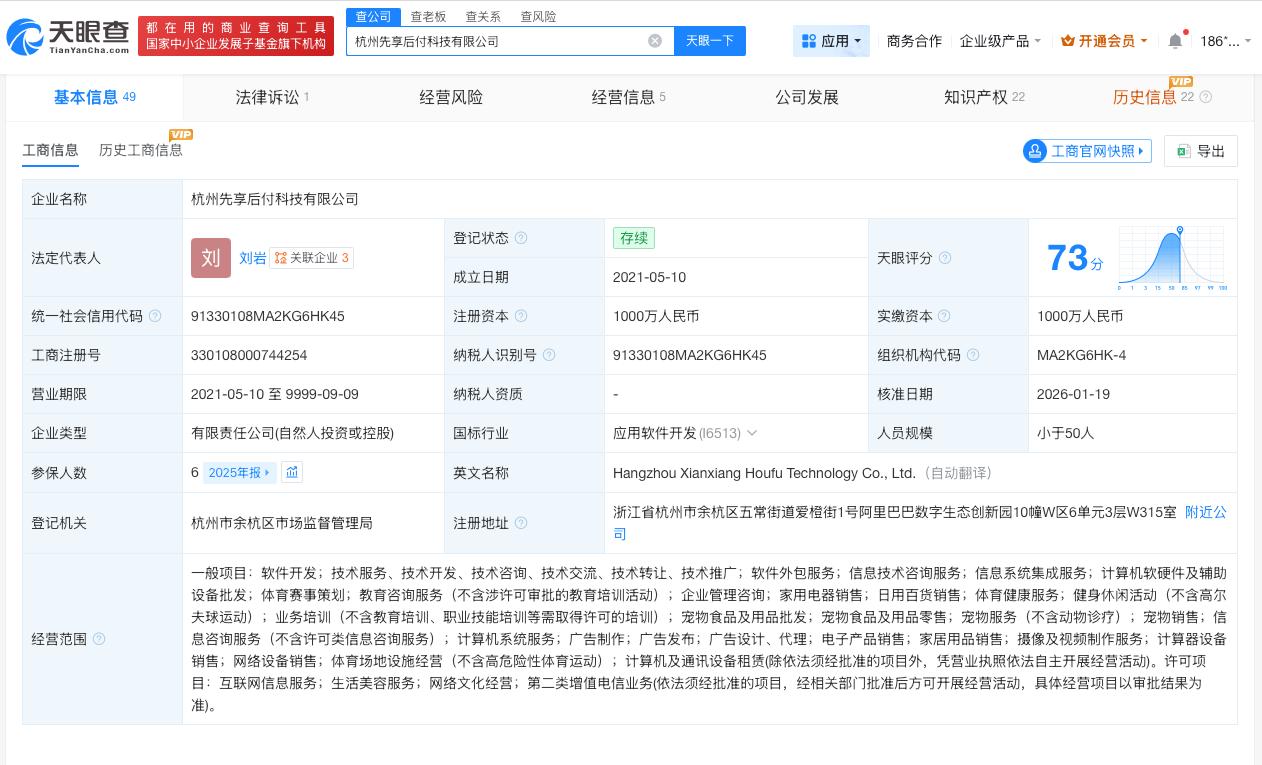The height and width of the screenshot is (765, 1262).
Task: Select the 查公司 search tab
Action: (374, 17)
